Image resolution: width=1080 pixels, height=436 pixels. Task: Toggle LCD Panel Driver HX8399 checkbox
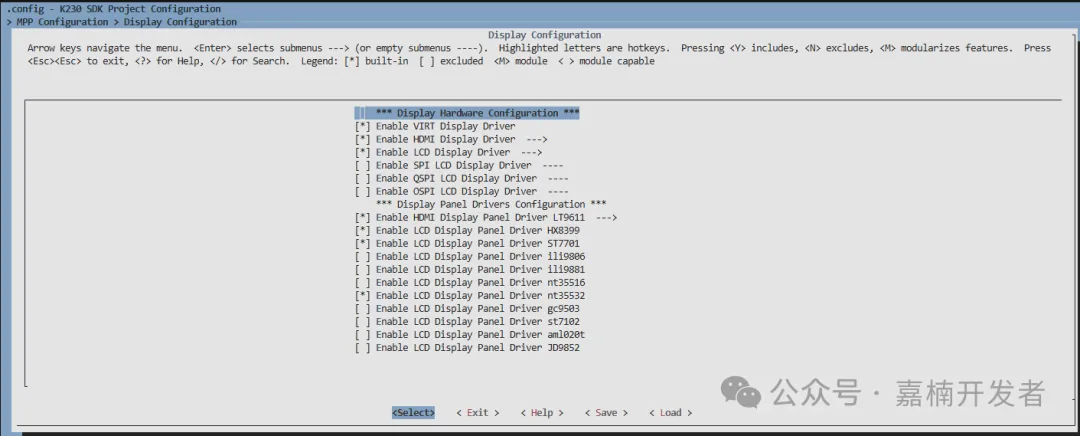[363, 231]
